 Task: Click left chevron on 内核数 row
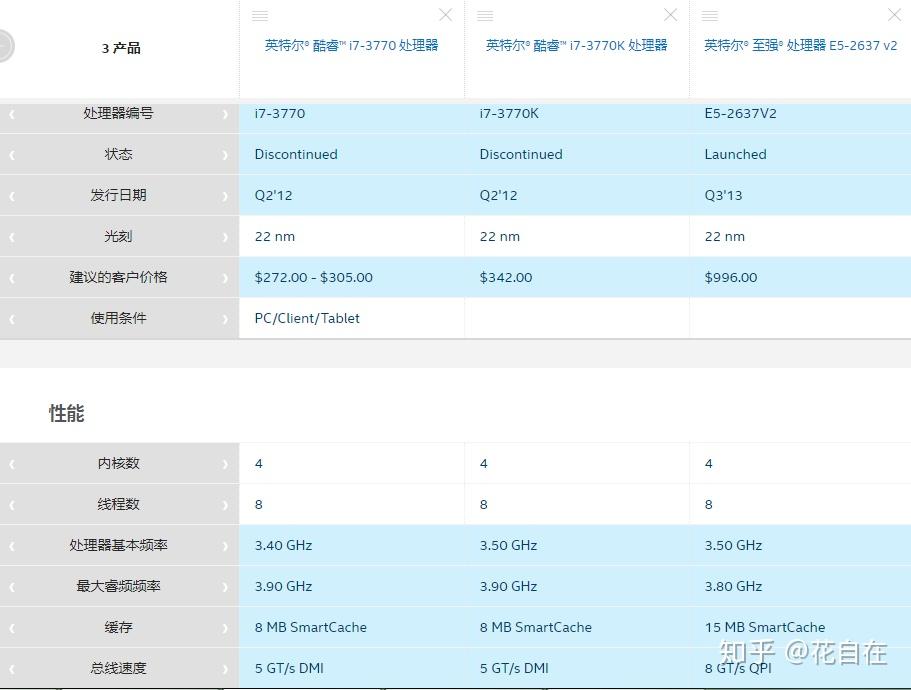pyautogui.click(x=12, y=464)
